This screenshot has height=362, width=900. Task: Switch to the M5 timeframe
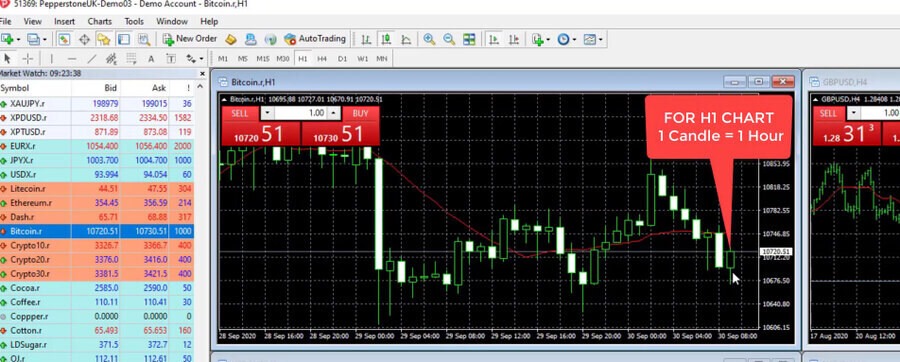click(x=243, y=59)
